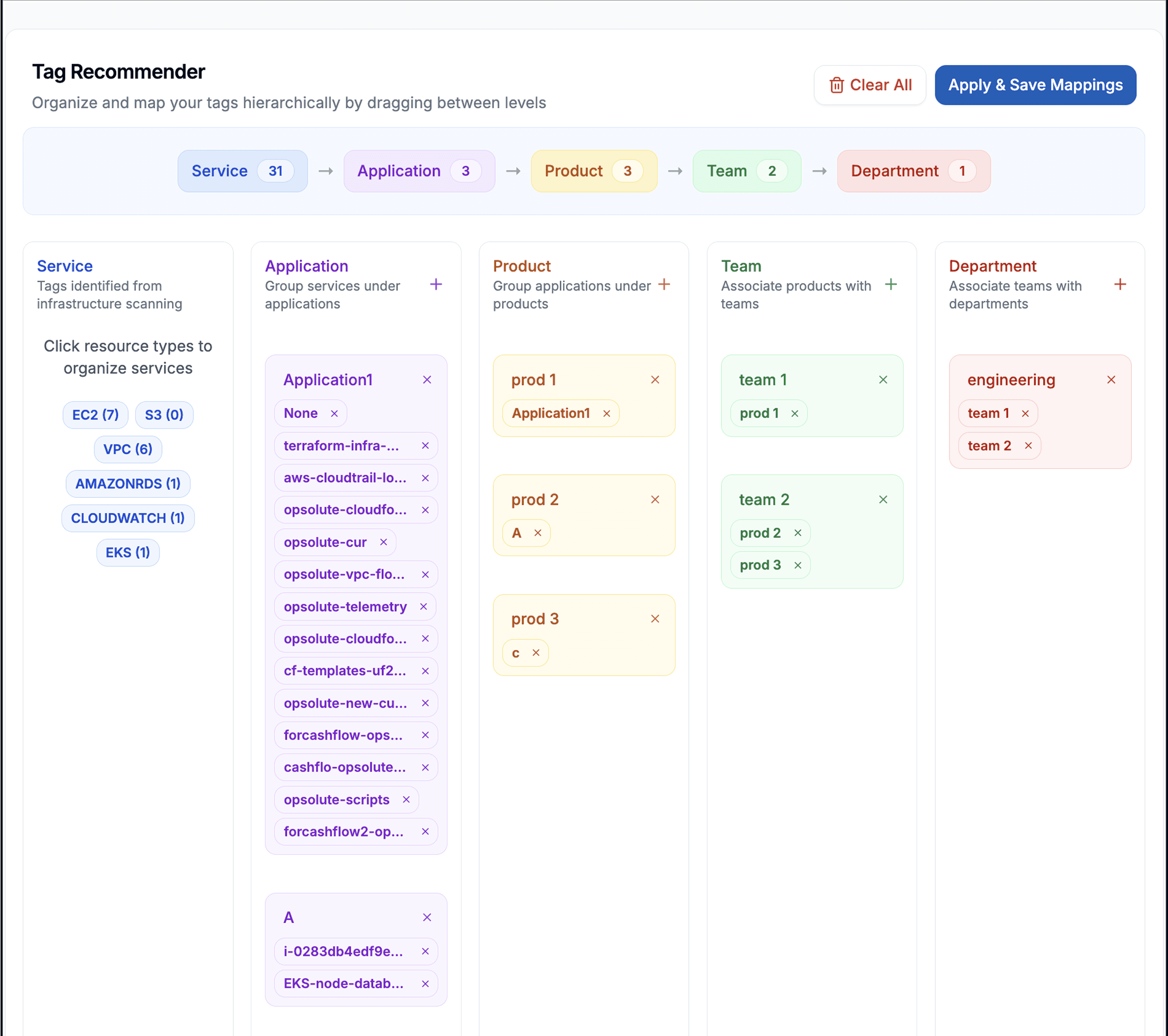1168x1036 pixels.
Task: Remove team 1 chip from engineering
Action: click(1025, 413)
